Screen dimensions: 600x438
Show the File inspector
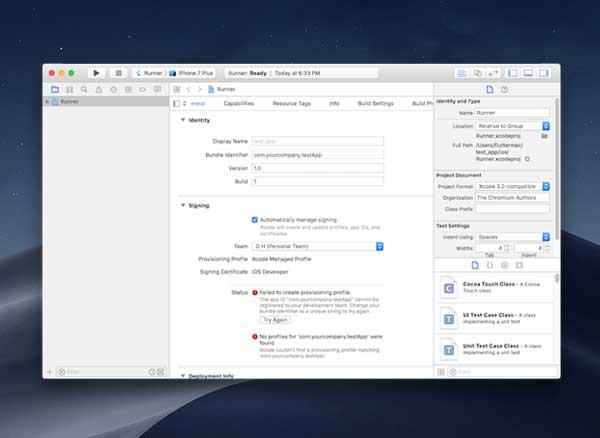(x=490, y=90)
